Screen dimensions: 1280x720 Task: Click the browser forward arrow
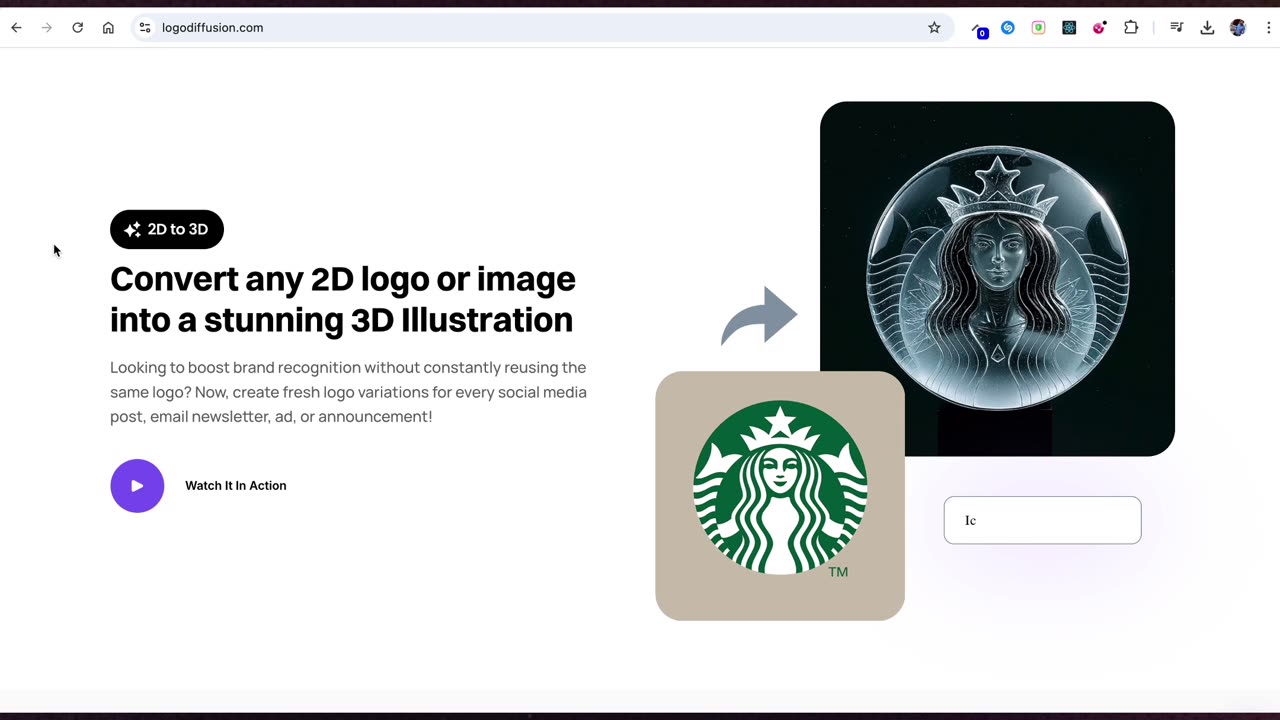(46, 28)
